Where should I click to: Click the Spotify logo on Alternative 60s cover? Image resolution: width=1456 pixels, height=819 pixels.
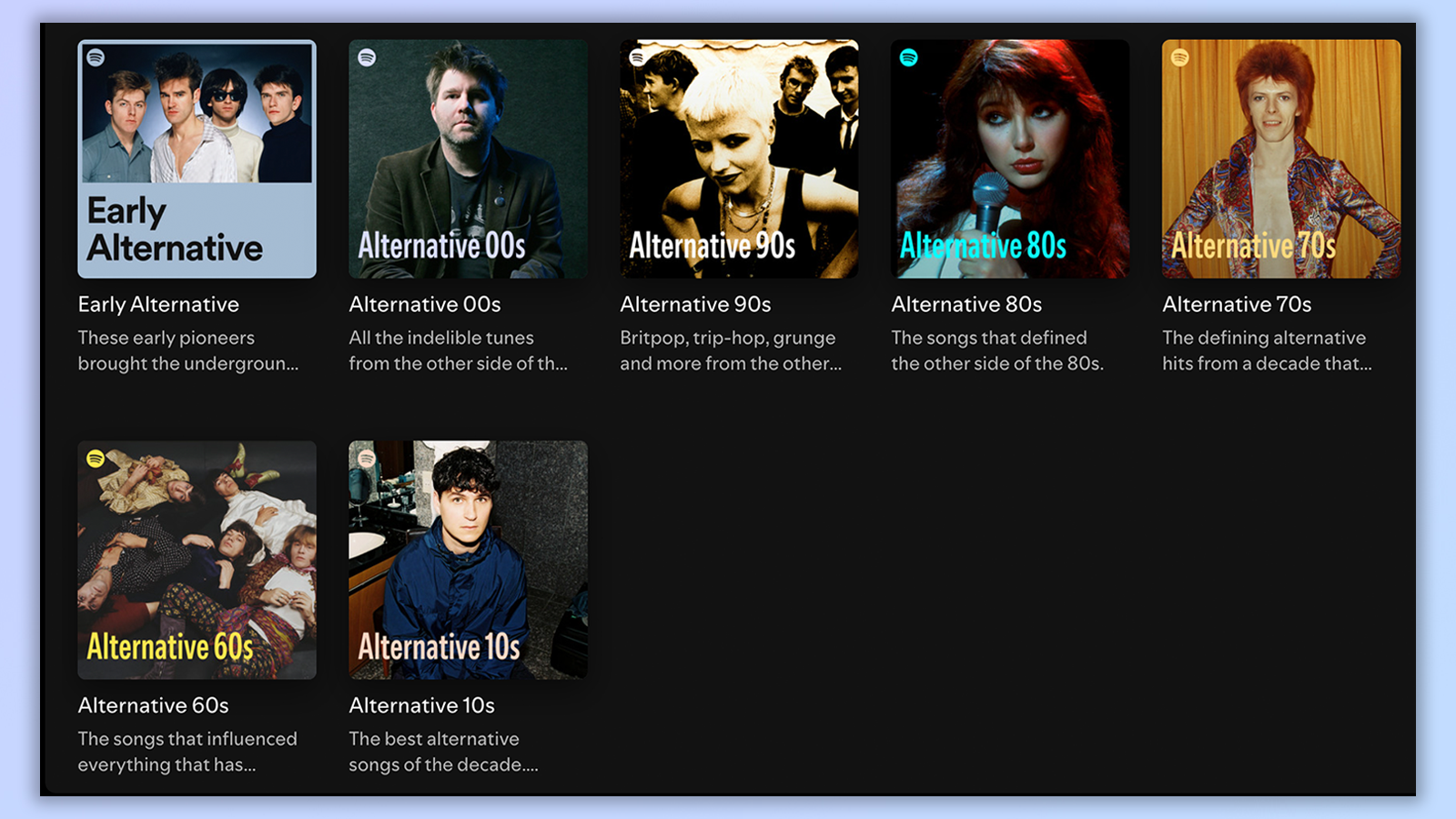[x=94, y=456]
